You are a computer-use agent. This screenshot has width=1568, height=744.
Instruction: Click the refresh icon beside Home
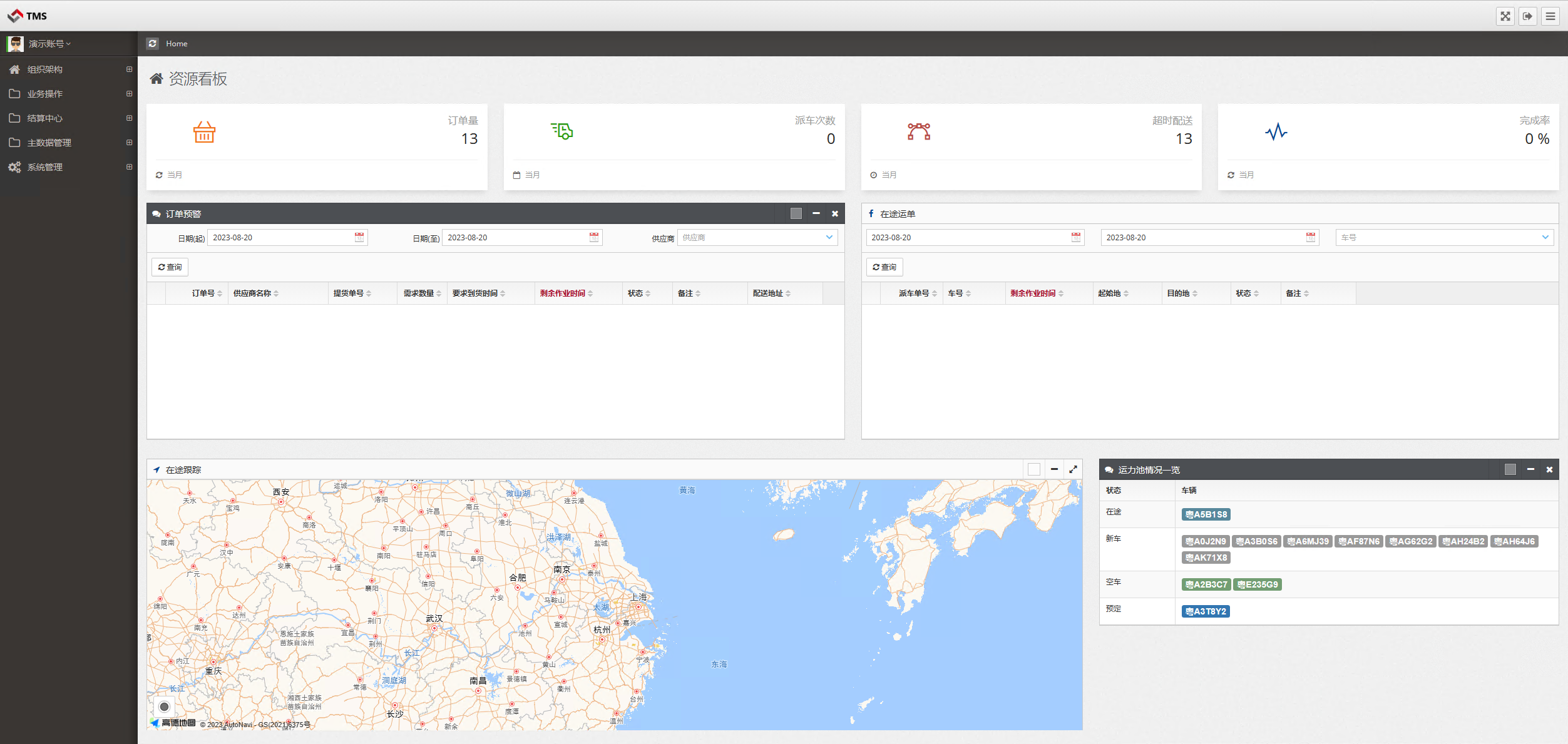tap(153, 43)
